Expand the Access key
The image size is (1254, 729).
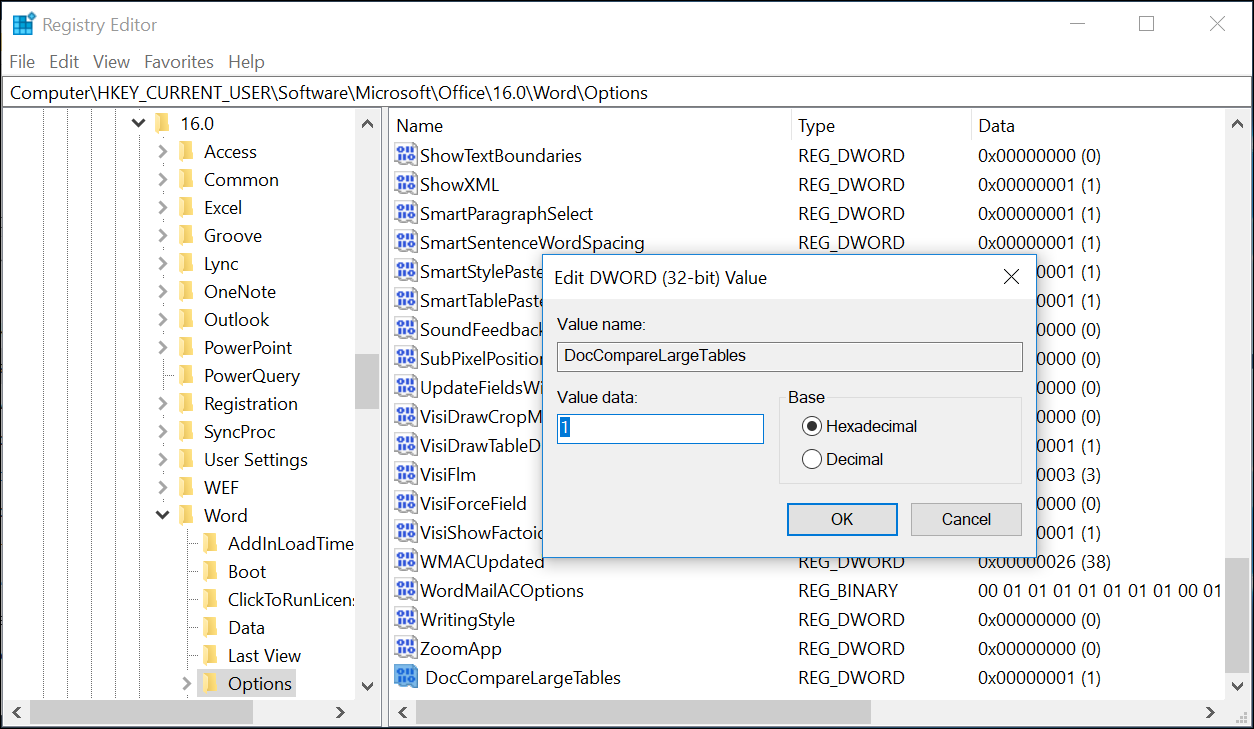click(164, 151)
